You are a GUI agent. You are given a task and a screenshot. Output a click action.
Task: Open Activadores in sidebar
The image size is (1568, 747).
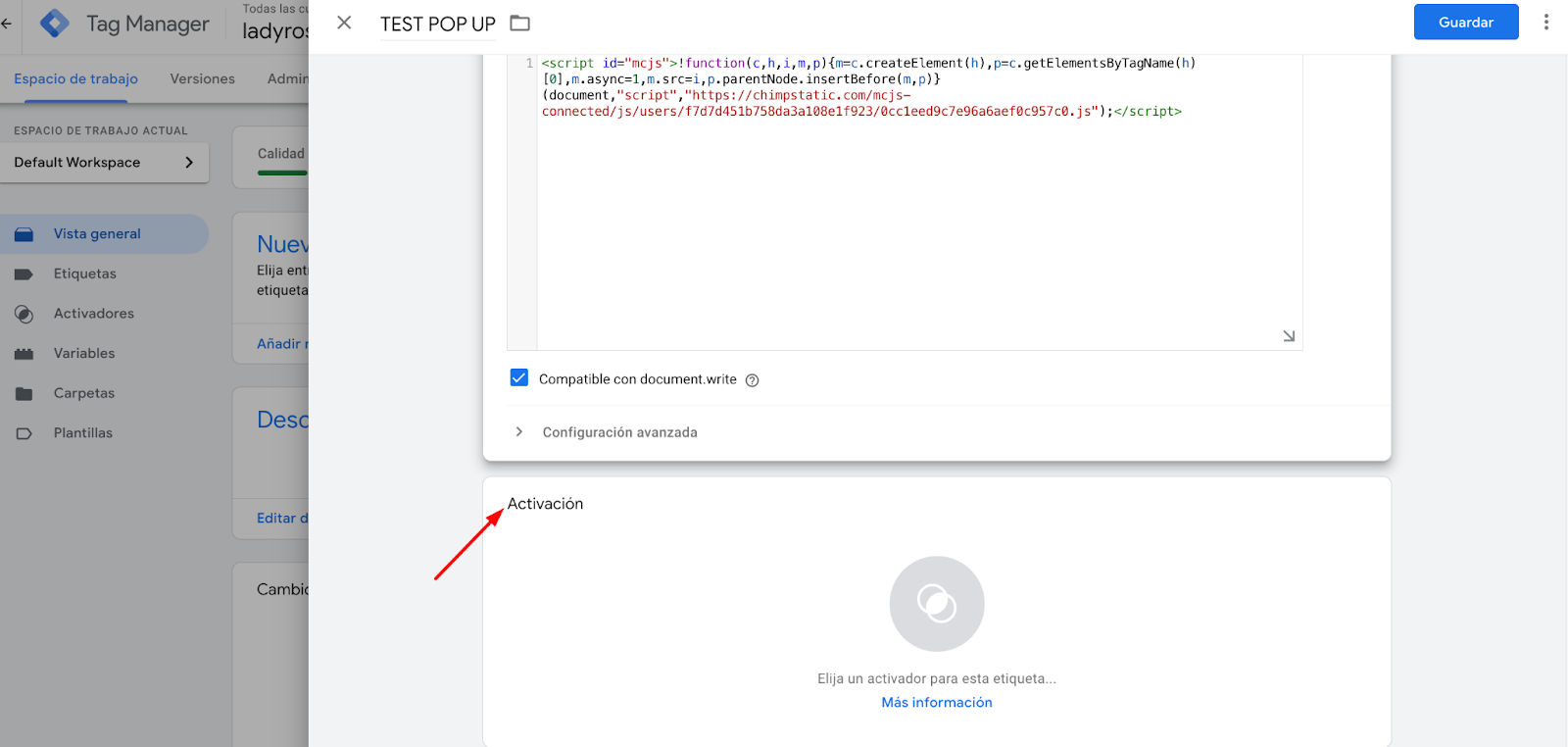pyautogui.click(x=104, y=314)
